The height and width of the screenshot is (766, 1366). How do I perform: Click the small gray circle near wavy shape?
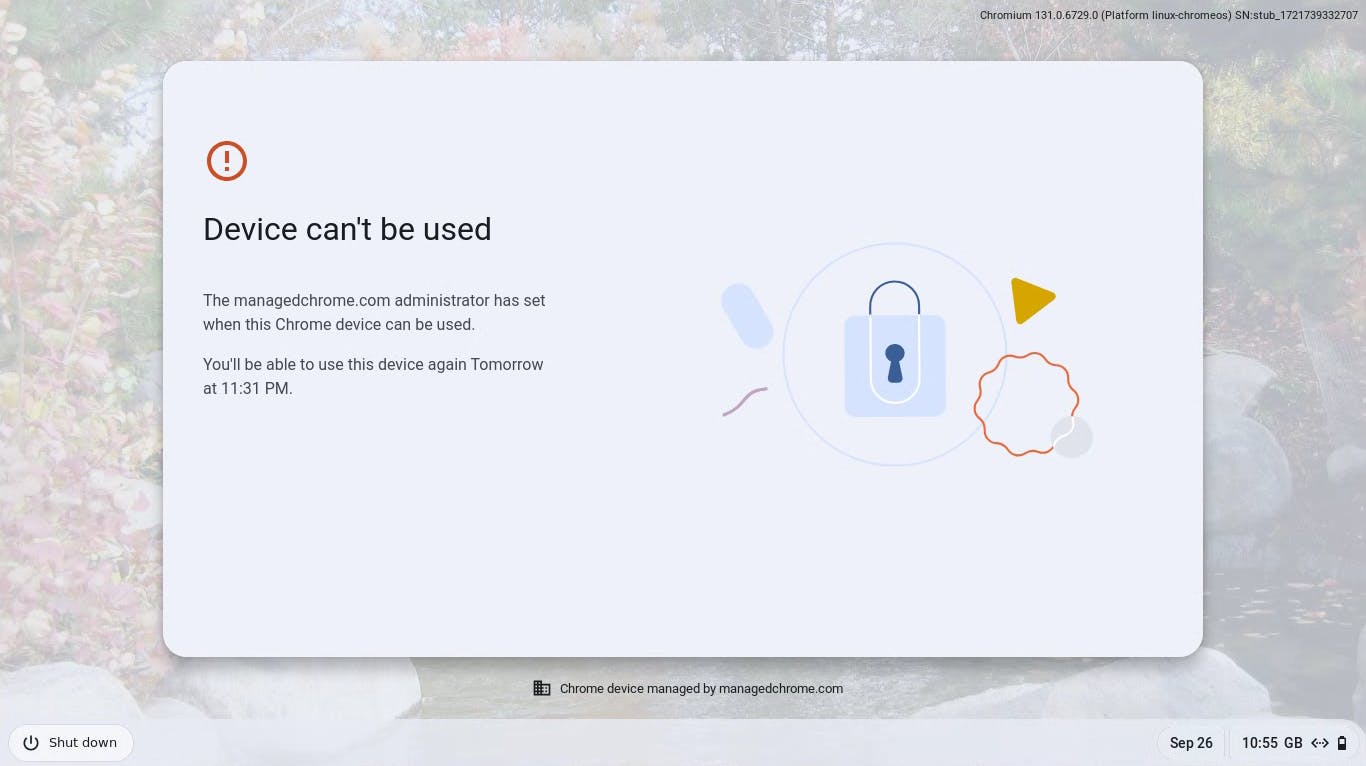pyautogui.click(x=1073, y=438)
